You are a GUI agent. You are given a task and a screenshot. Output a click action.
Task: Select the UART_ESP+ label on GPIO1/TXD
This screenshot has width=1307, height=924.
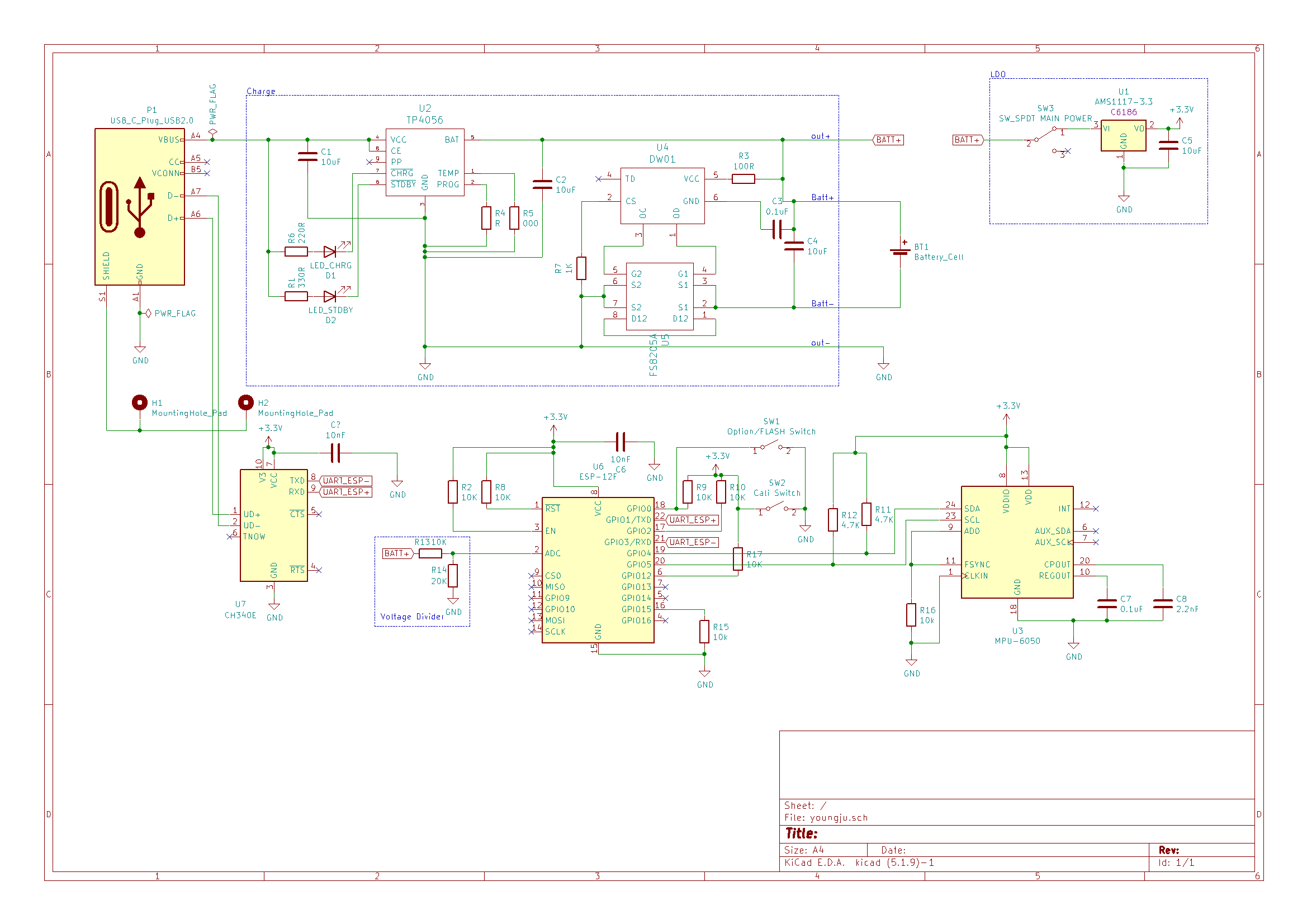(692, 520)
